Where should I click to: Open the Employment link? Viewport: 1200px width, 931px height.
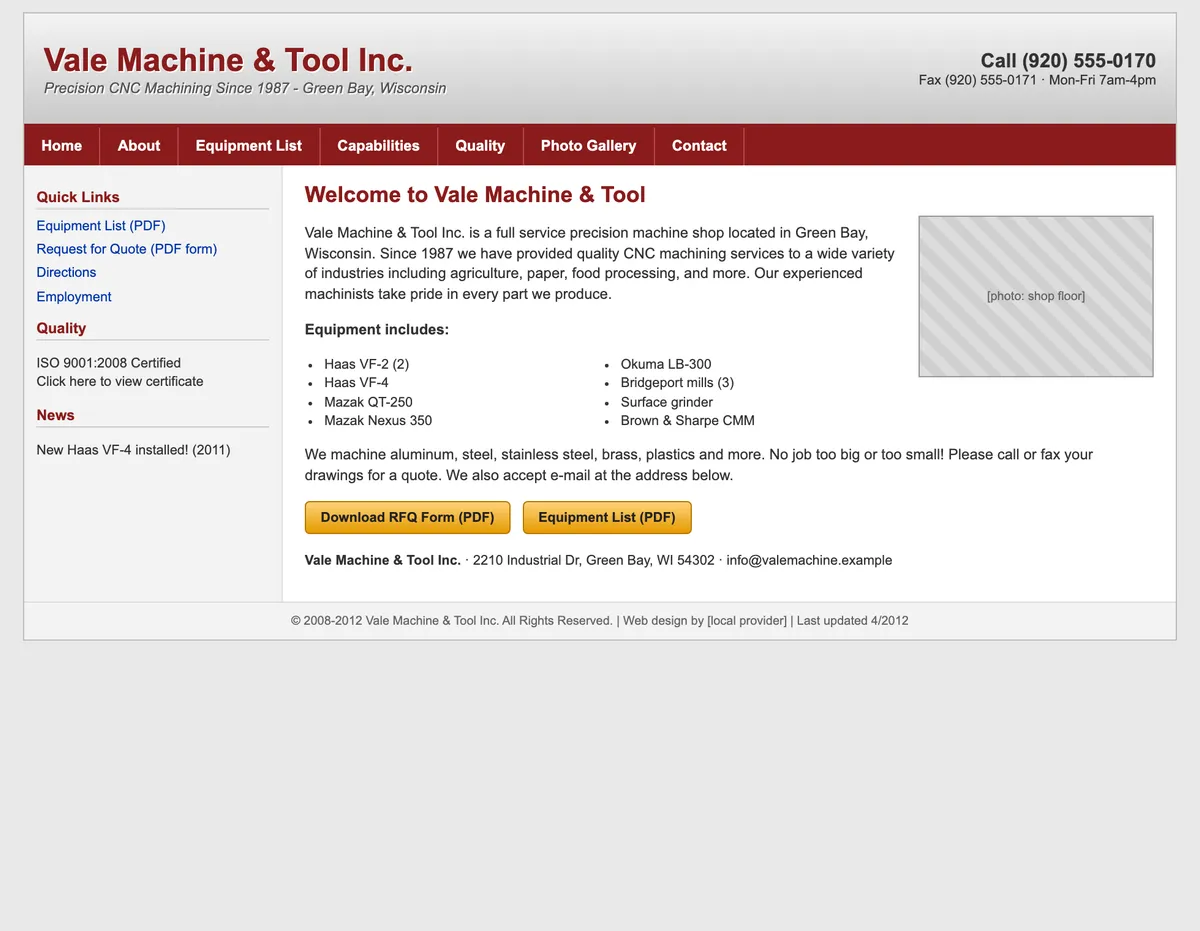(x=74, y=297)
